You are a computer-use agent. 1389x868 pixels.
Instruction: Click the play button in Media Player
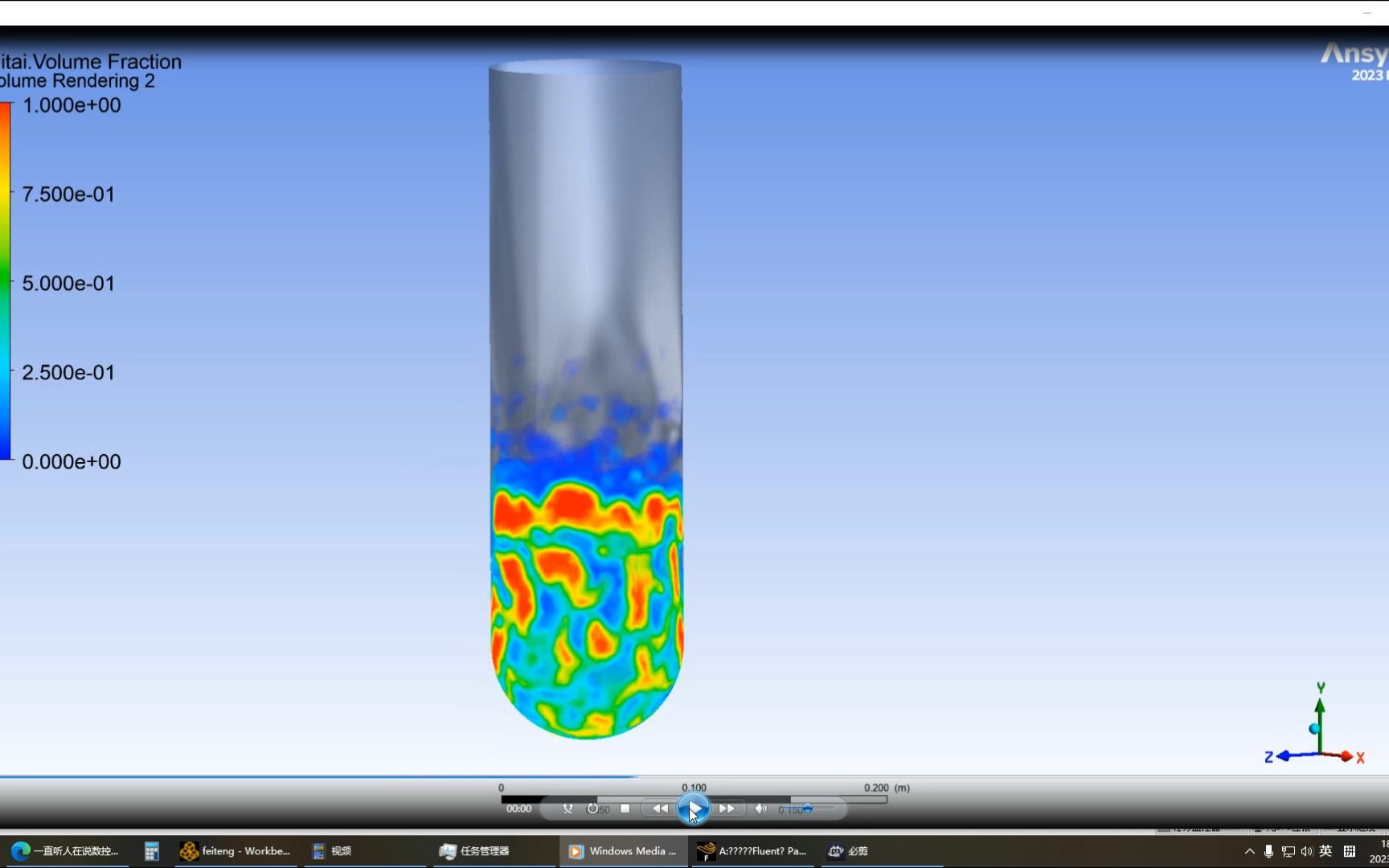click(694, 809)
